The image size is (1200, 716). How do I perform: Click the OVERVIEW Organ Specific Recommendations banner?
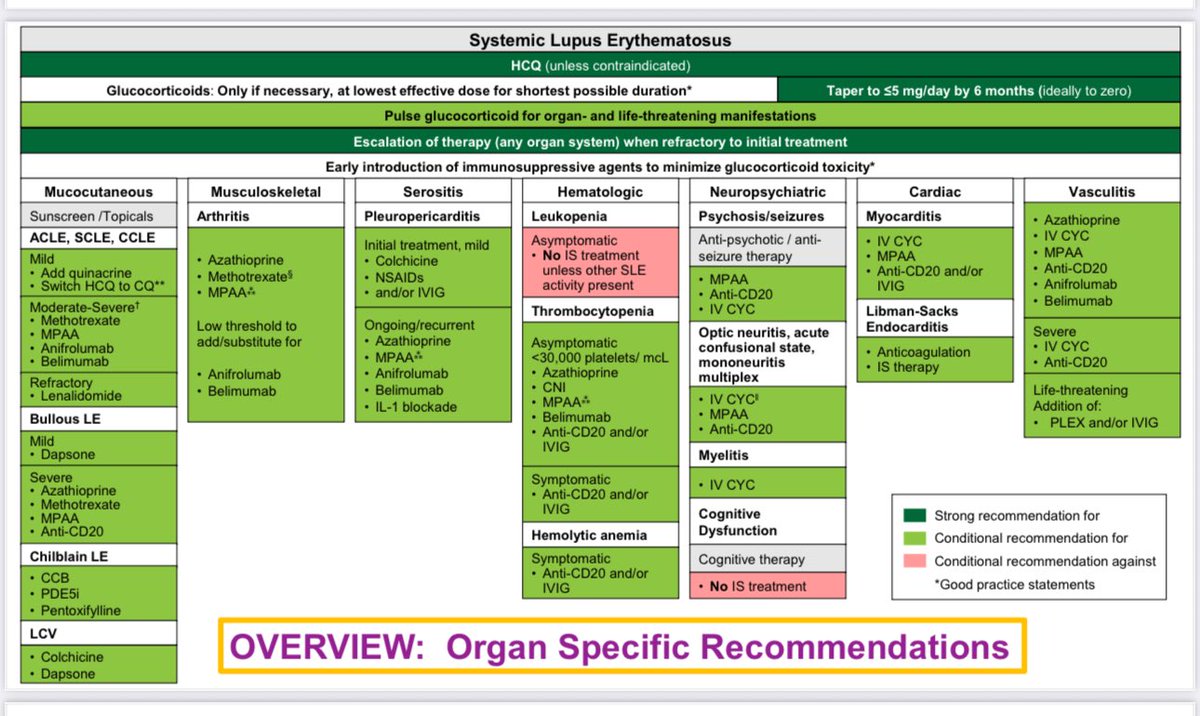[619, 646]
